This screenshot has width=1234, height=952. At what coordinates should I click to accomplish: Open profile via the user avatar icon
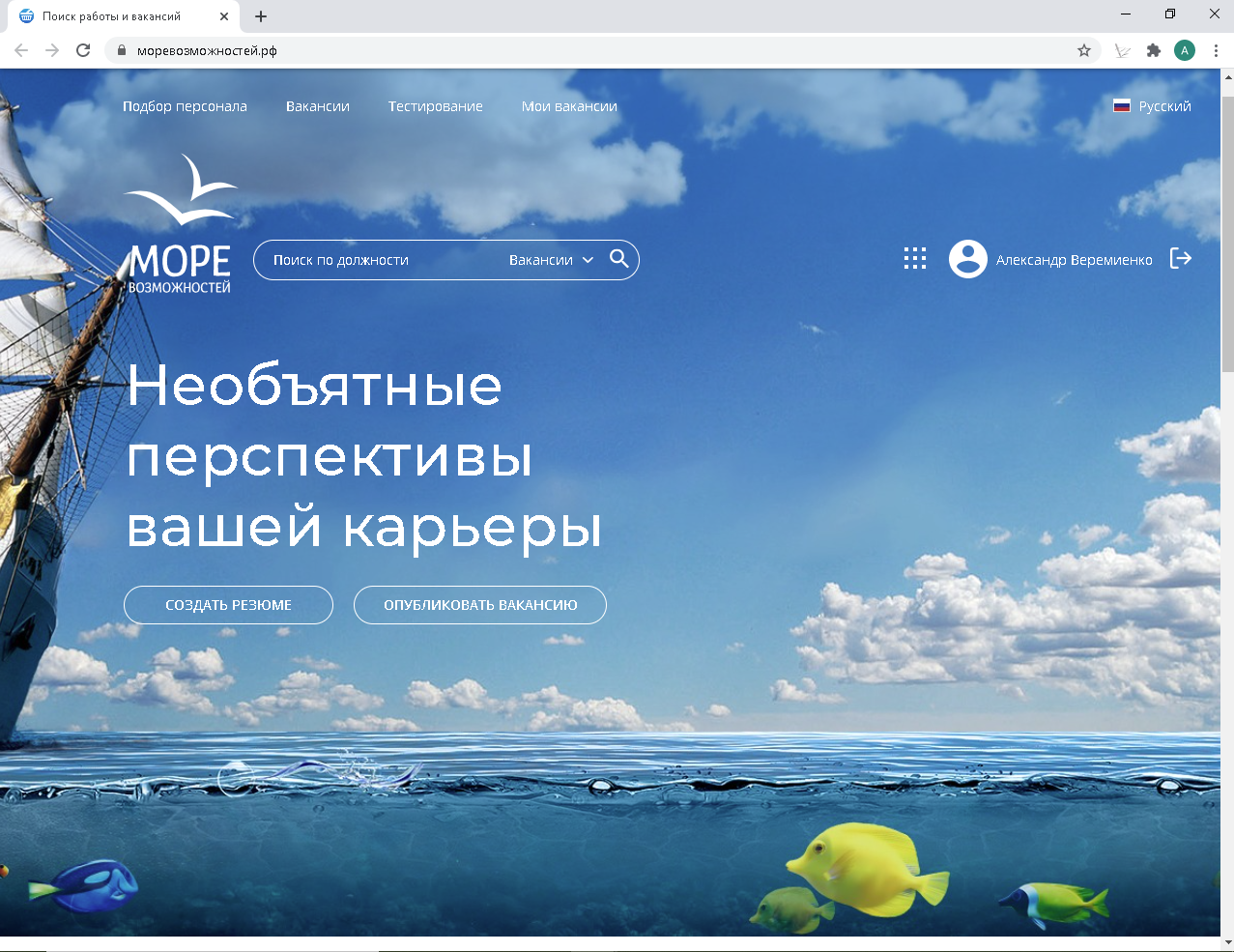tap(967, 258)
